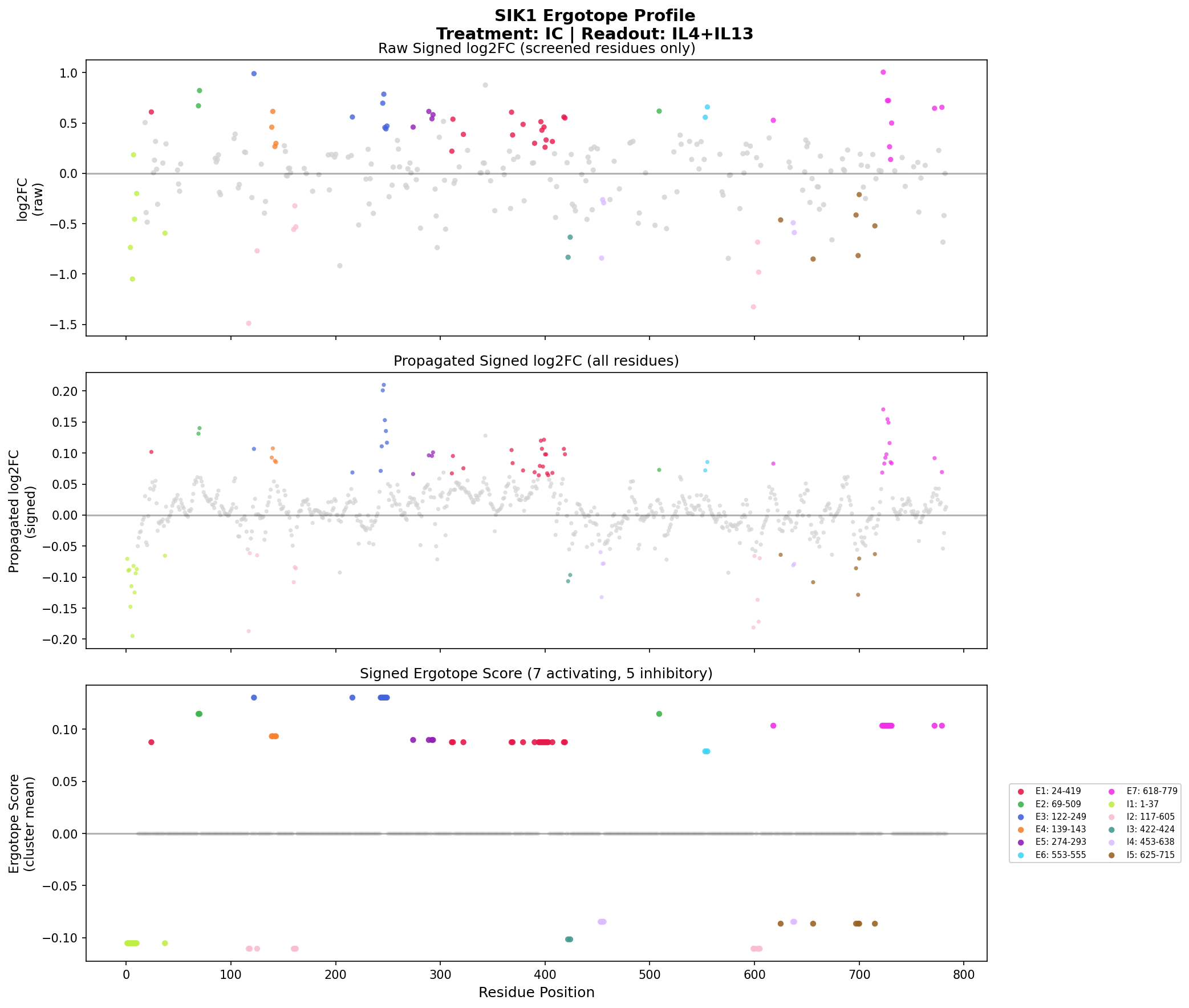
Task: Click the I1: 1-37 legend entry
Action: click(x=1142, y=804)
